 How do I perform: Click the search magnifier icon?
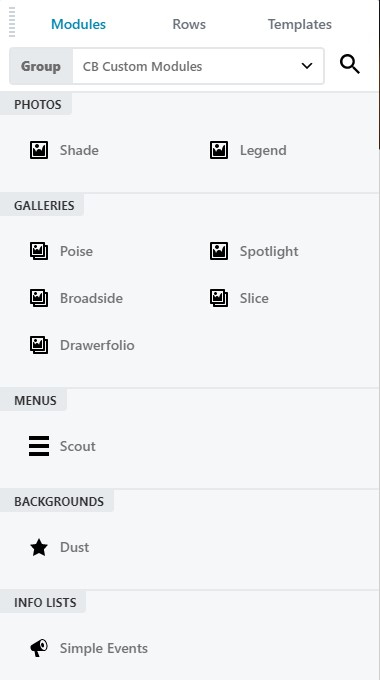pyautogui.click(x=350, y=65)
